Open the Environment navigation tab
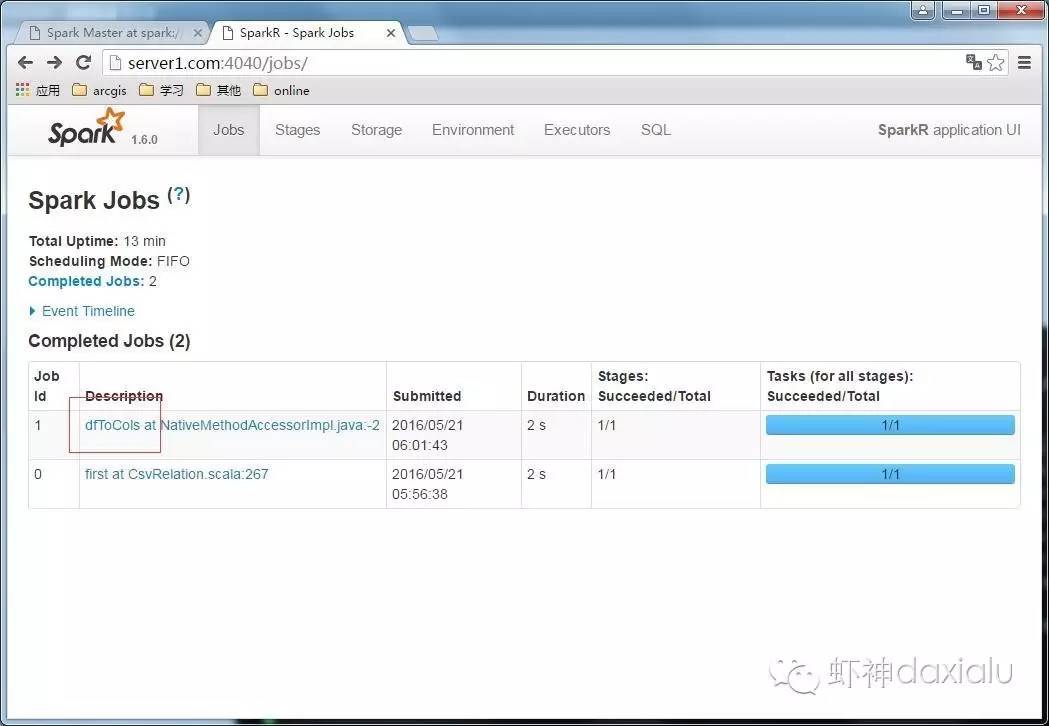1049x726 pixels. 473,130
